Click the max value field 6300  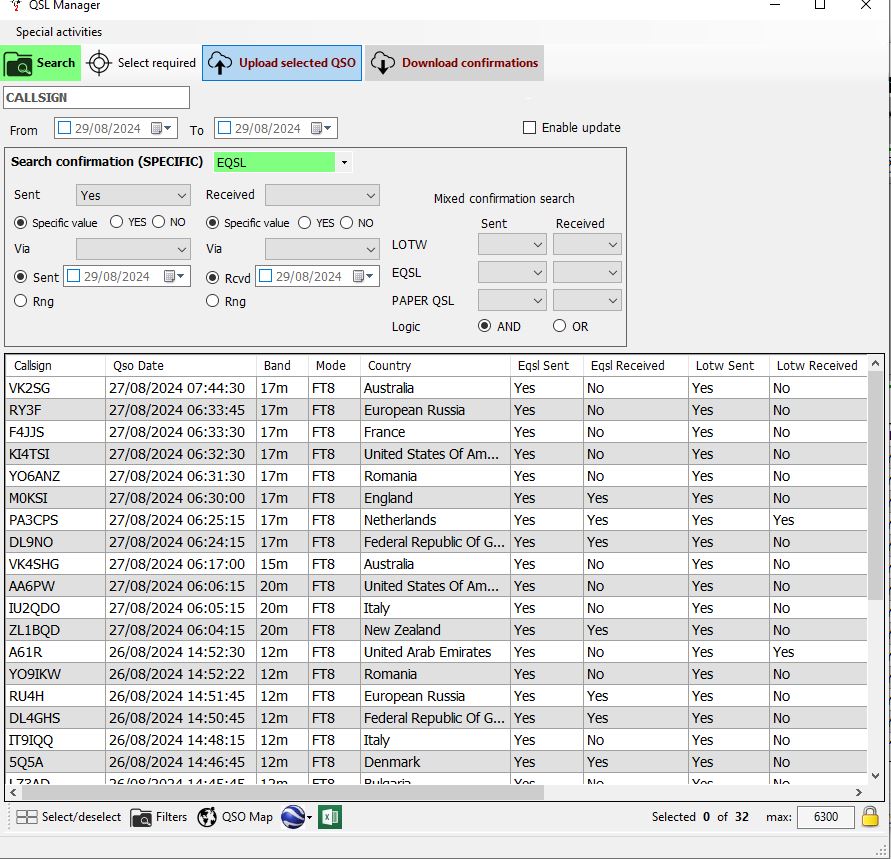point(825,817)
